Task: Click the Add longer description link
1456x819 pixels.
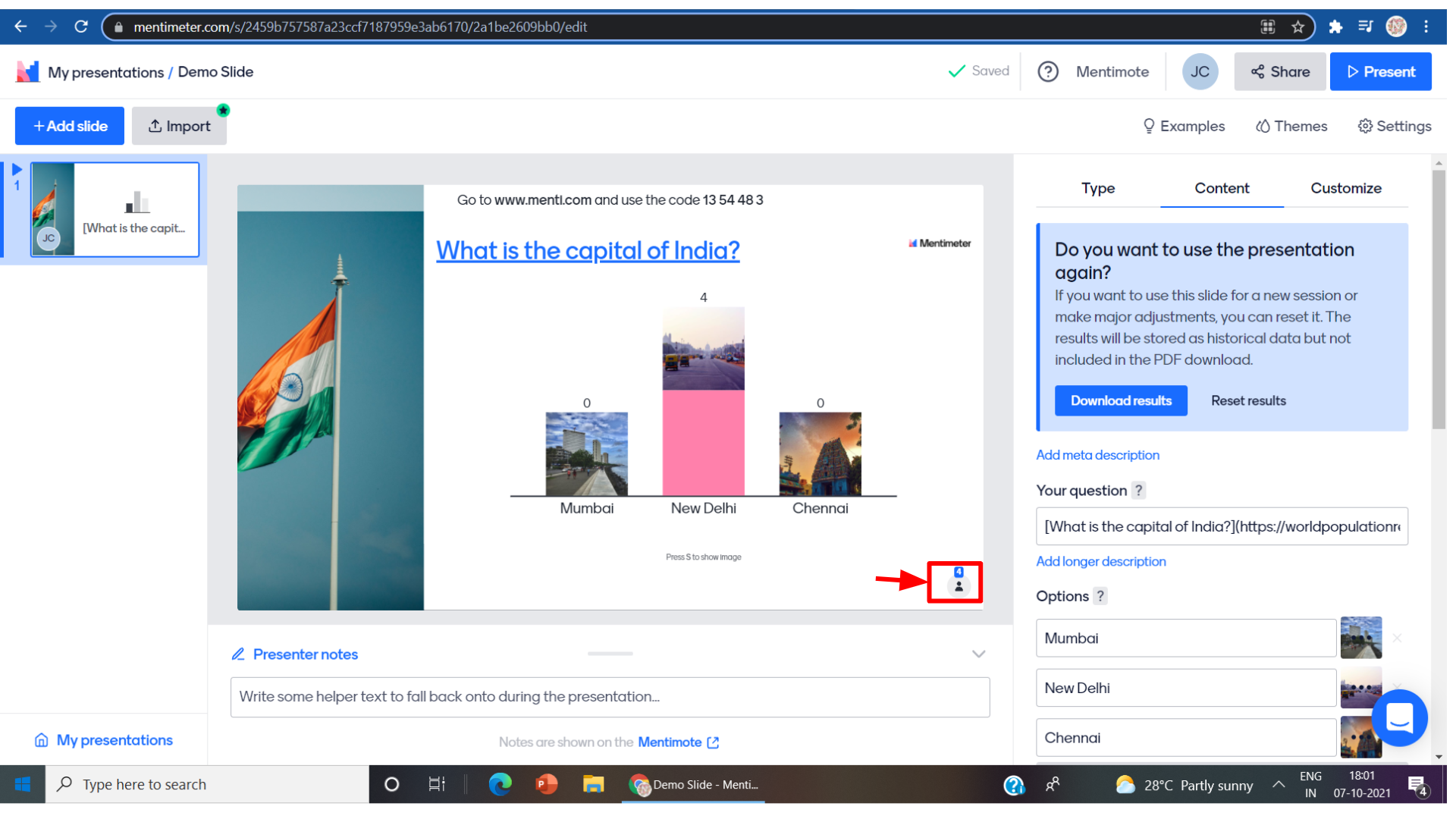Action: click(1100, 562)
